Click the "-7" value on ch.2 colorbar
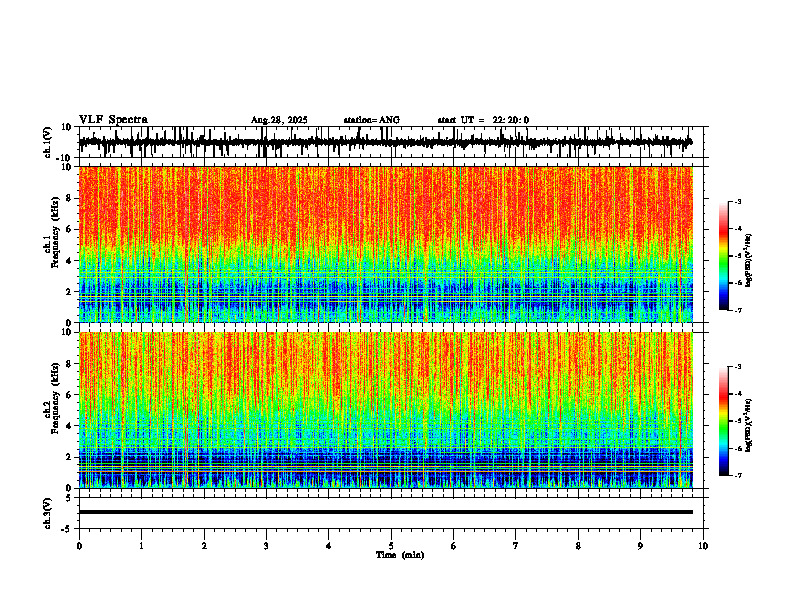The height and width of the screenshot is (612, 792). coord(738,475)
